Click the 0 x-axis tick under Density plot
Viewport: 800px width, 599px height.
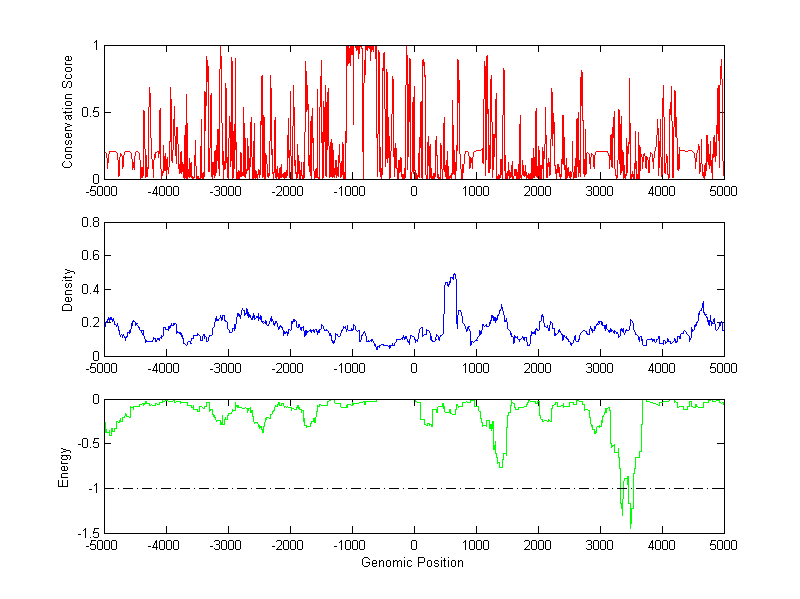[414, 368]
